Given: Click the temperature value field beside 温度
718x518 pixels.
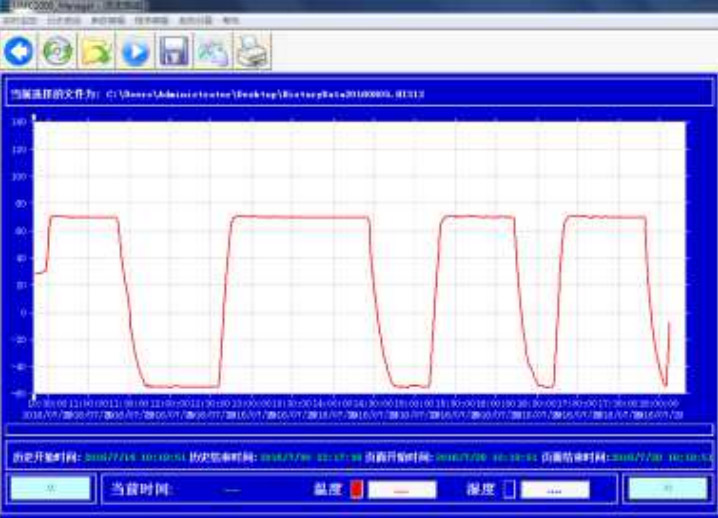Looking at the screenshot, I should tap(402, 490).
